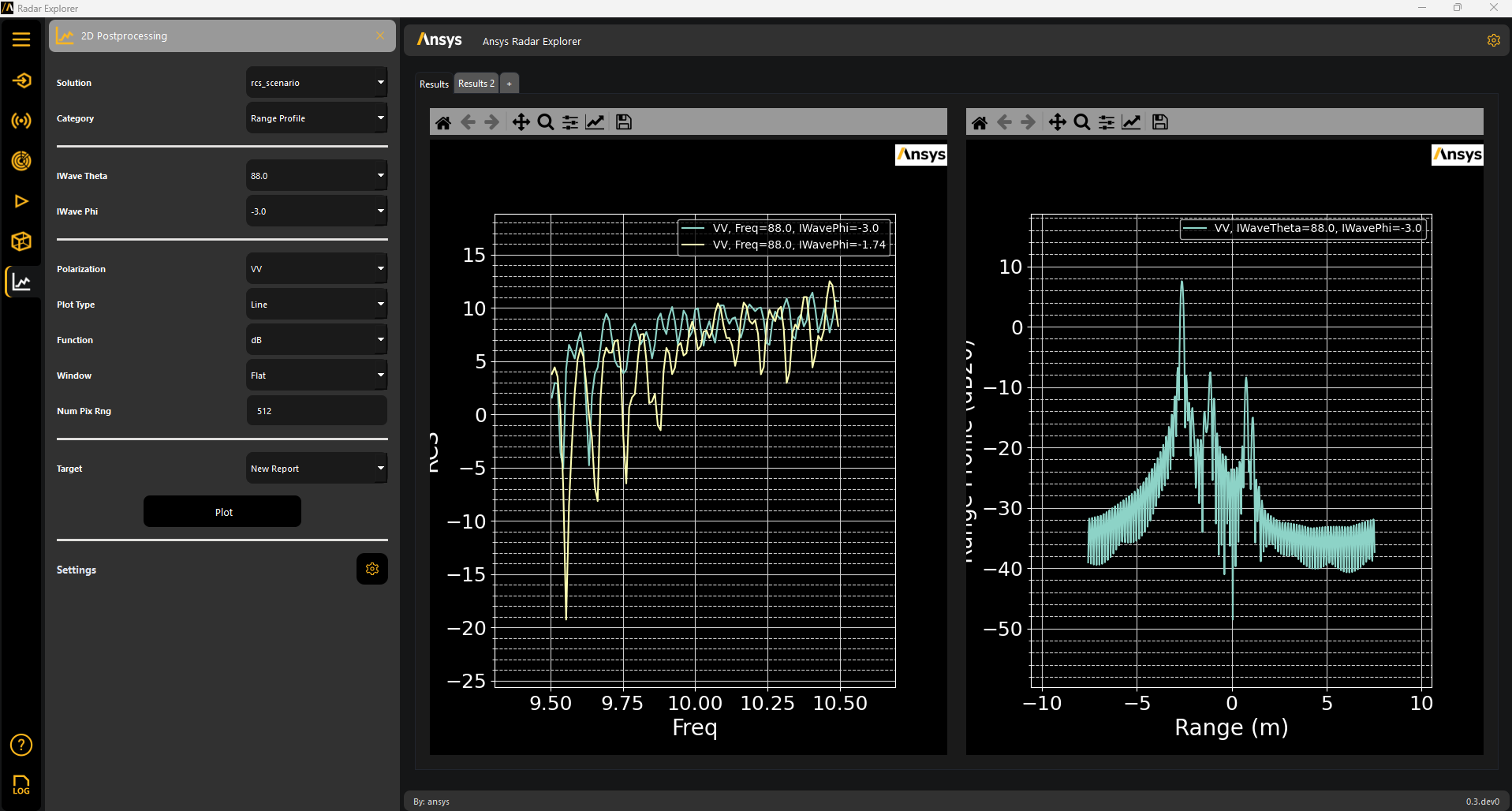Viewport: 1512px width, 811px height.
Task: Enable the pan tool on the right plot
Action: (1057, 122)
